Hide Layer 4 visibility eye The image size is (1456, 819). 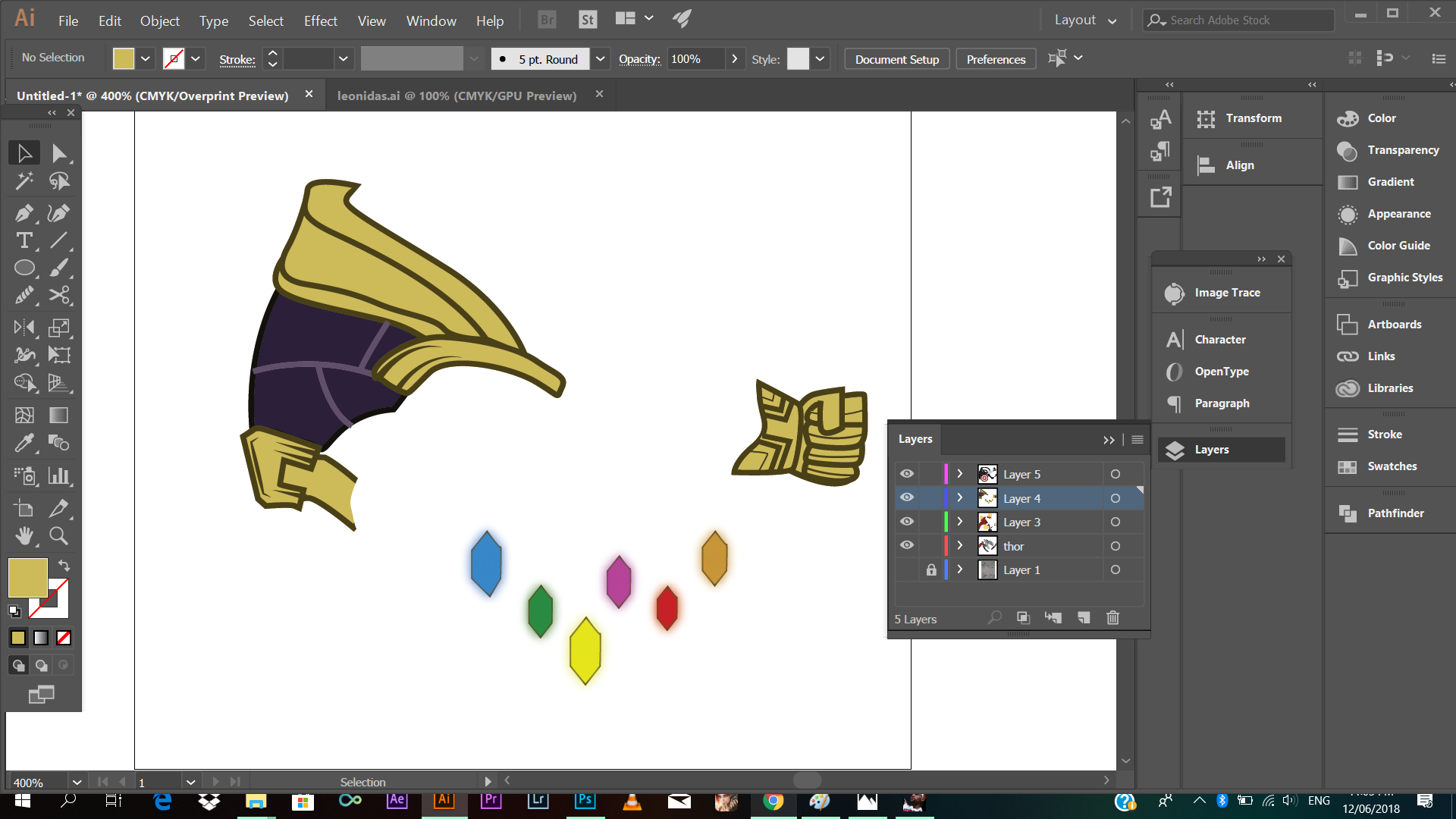point(907,497)
